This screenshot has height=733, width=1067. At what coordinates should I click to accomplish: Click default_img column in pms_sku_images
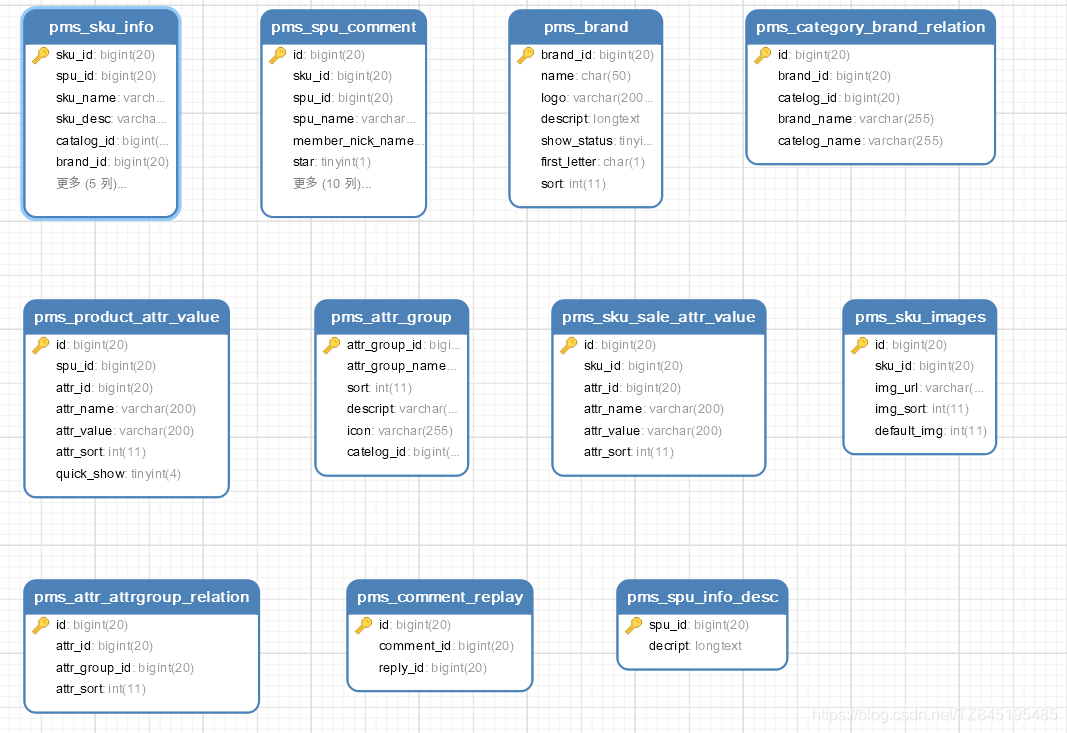931,431
